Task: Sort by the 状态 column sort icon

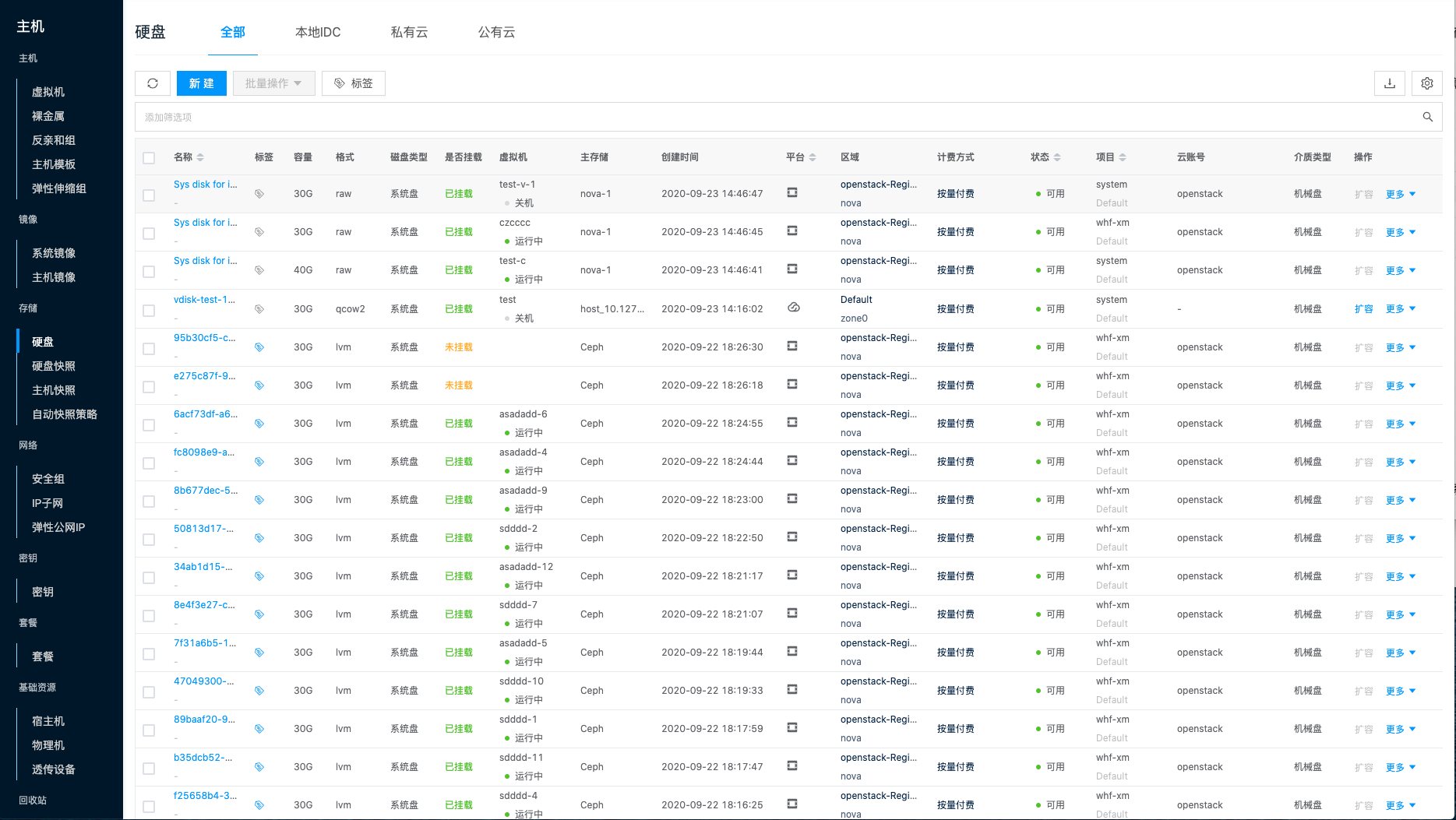Action: [x=1057, y=157]
